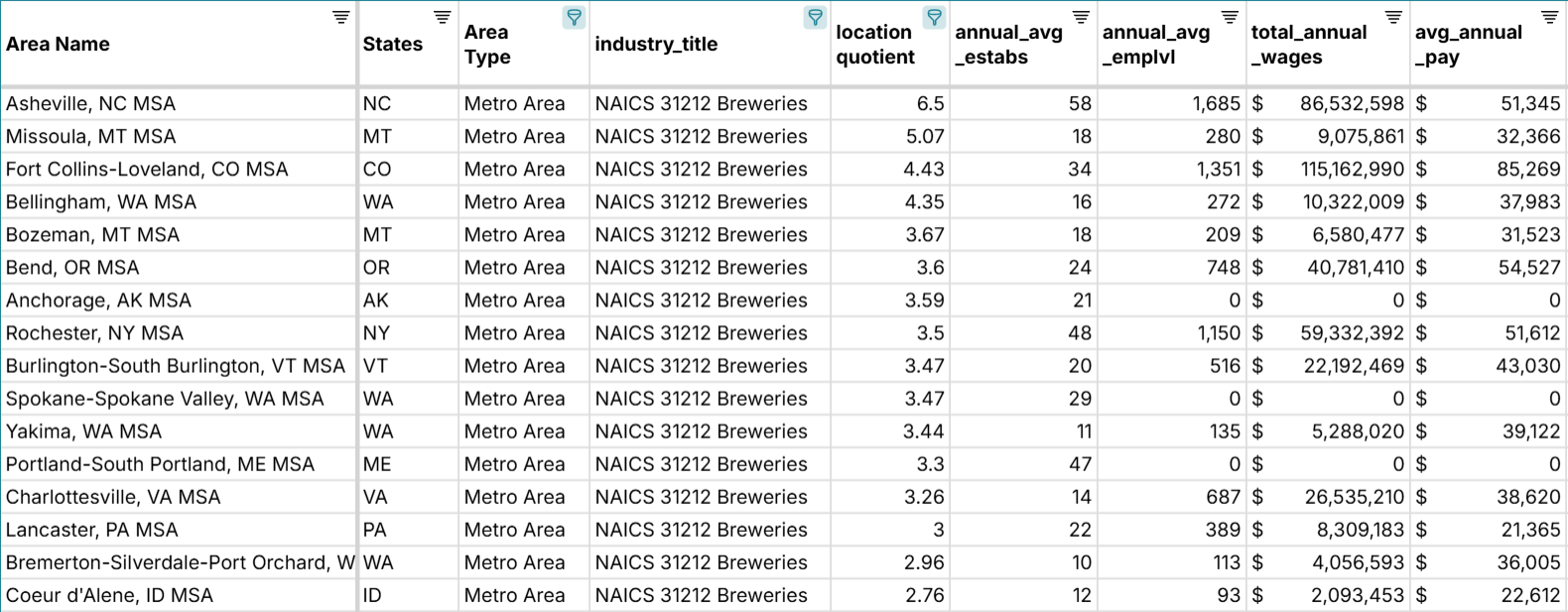1568x612 pixels.
Task: Select total wages cell 115,162,990
Action: [1352, 169]
